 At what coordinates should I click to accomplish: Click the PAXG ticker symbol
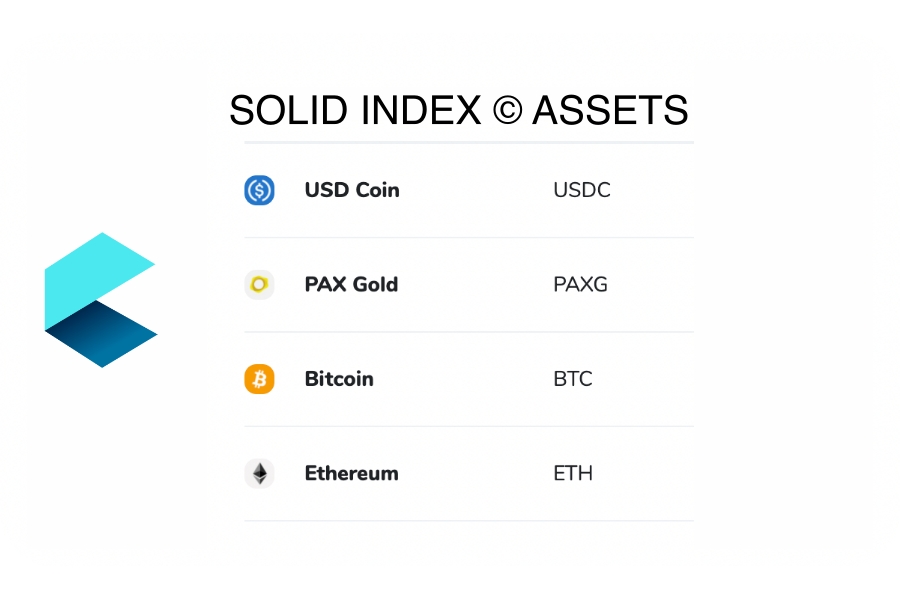[x=580, y=285]
